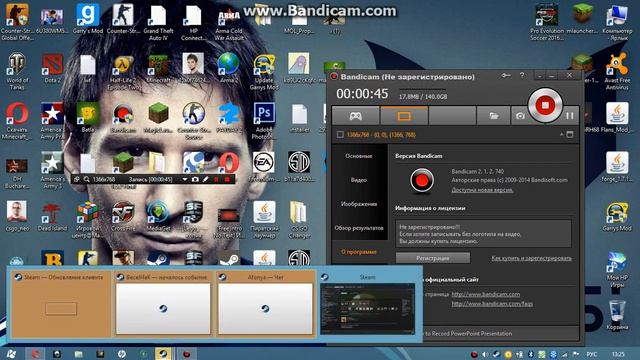This screenshot has height=360, width=640.
Task: Open the Update Garrys Mod desktop icon
Action: pyautogui.click(x=264, y=71)
